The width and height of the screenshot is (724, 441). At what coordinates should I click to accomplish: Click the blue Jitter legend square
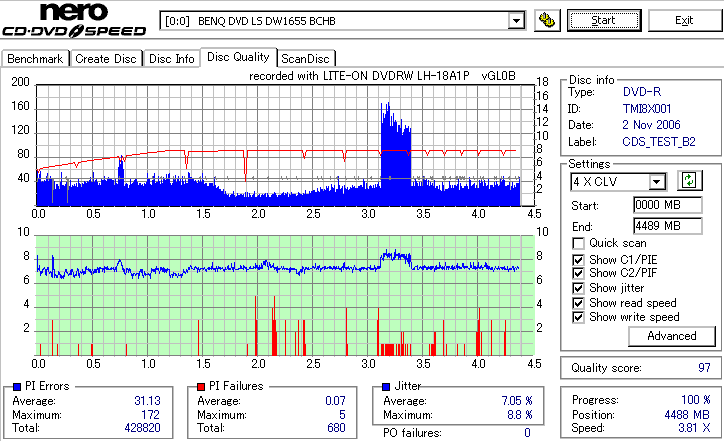click(386, 387)
